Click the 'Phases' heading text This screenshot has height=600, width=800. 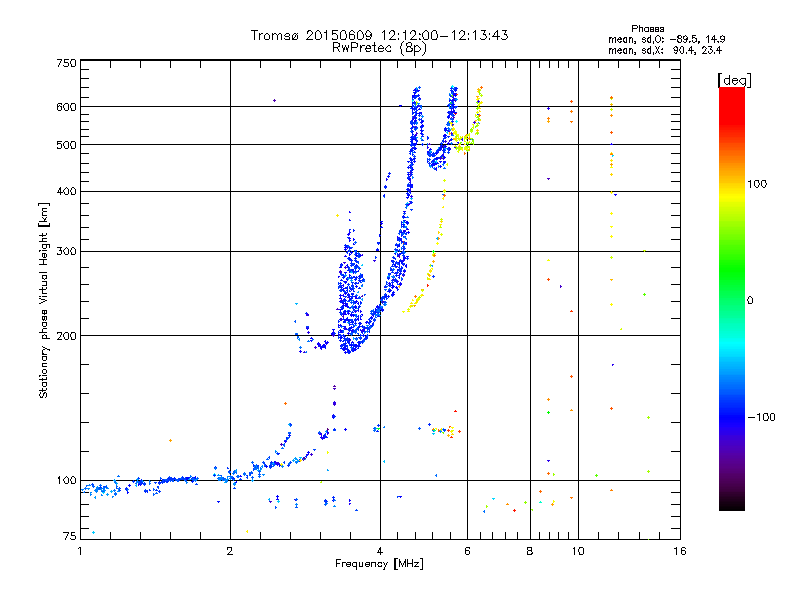(647, 29)
